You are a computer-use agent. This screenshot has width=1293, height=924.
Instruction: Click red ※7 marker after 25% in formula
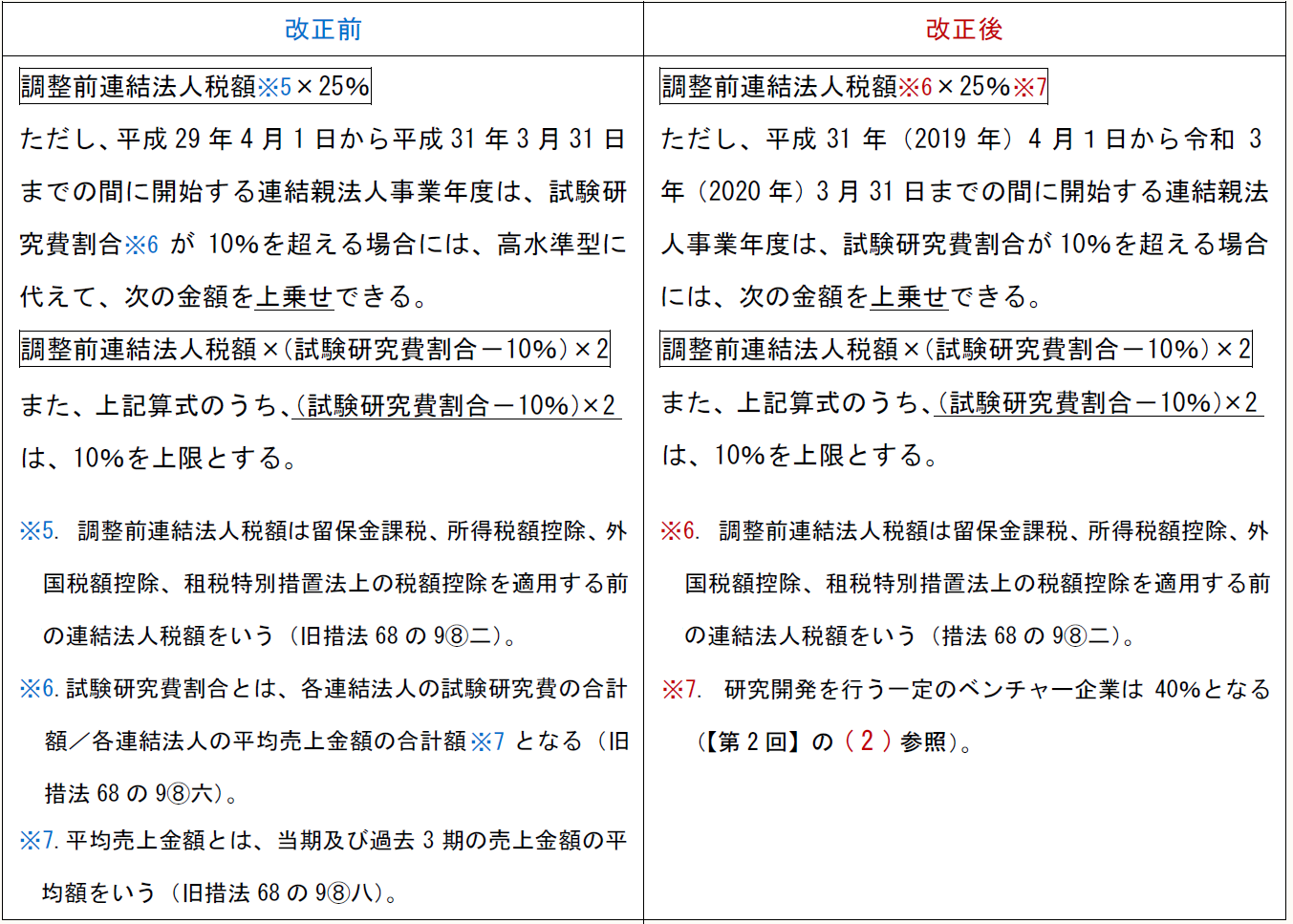point(1029,87)
